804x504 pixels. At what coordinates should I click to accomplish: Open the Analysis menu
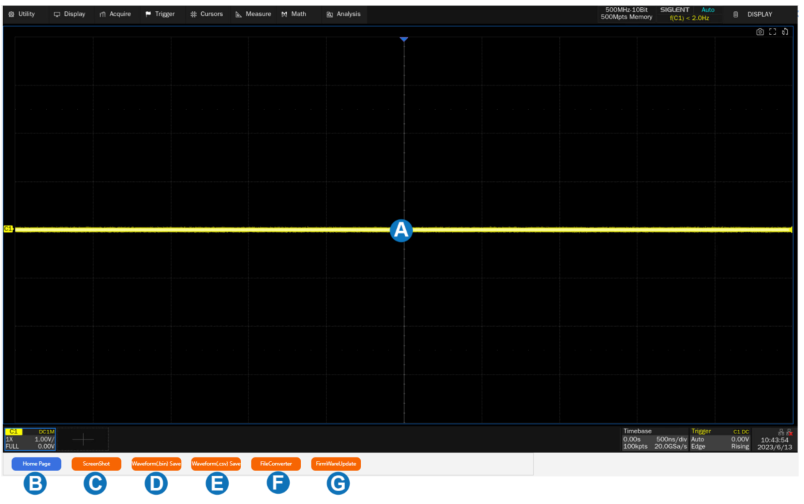pyautogui.click(x=343, y=14)
